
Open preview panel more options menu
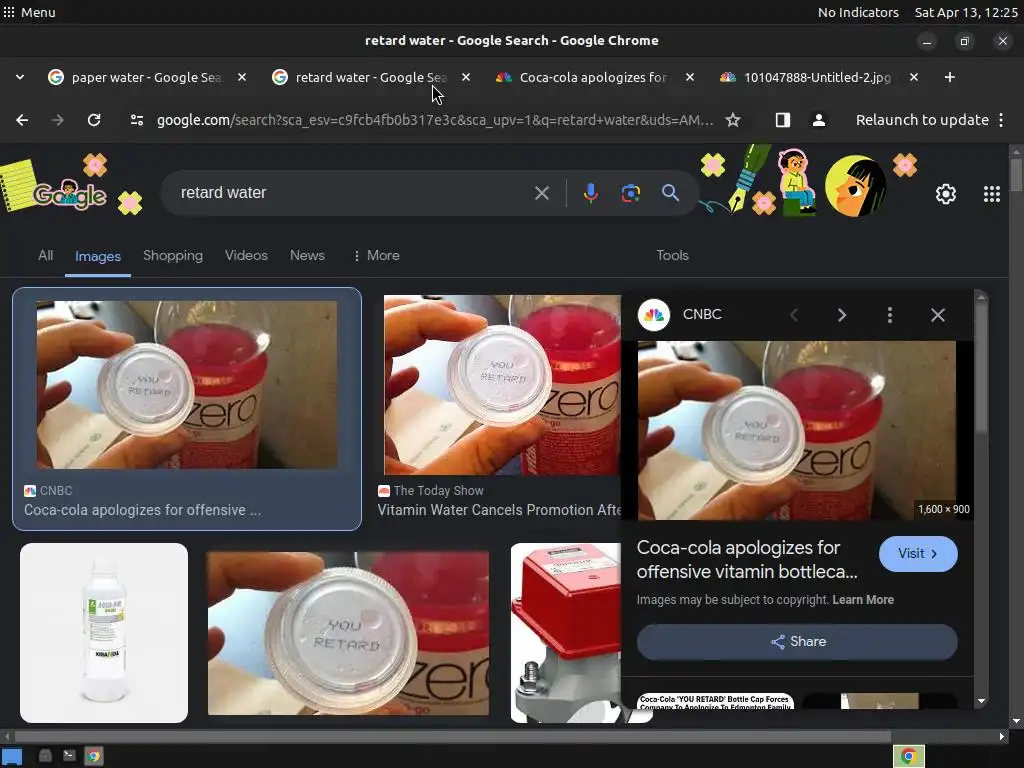click(889, 315)
